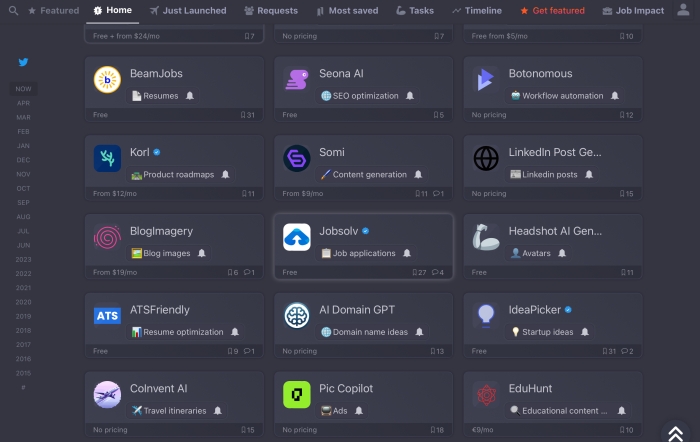The image size is (700, 442).
Task: Open the Jobsolv cloud logo
Action: click(296, 237)
